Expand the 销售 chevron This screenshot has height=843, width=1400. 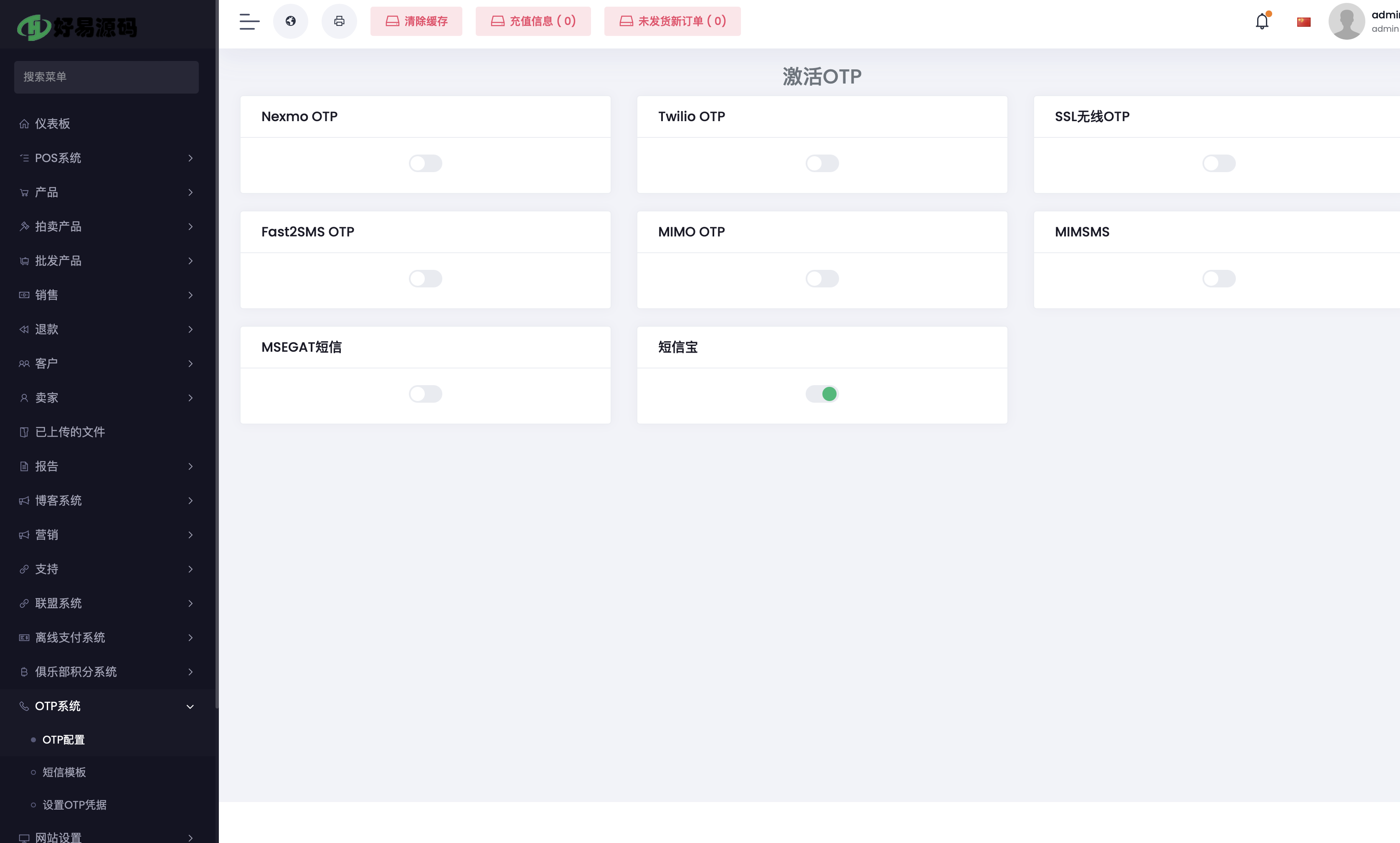(x=190, y=295)
